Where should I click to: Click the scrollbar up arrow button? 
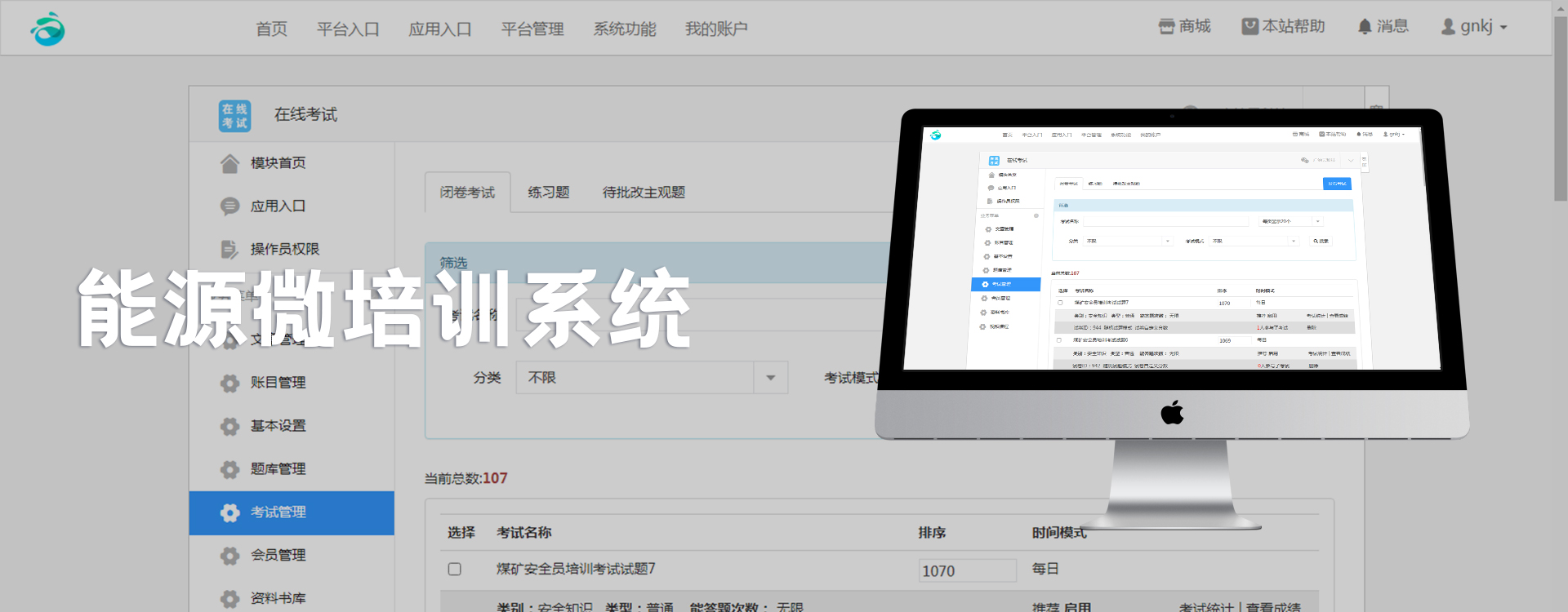tap(1560, 7)
